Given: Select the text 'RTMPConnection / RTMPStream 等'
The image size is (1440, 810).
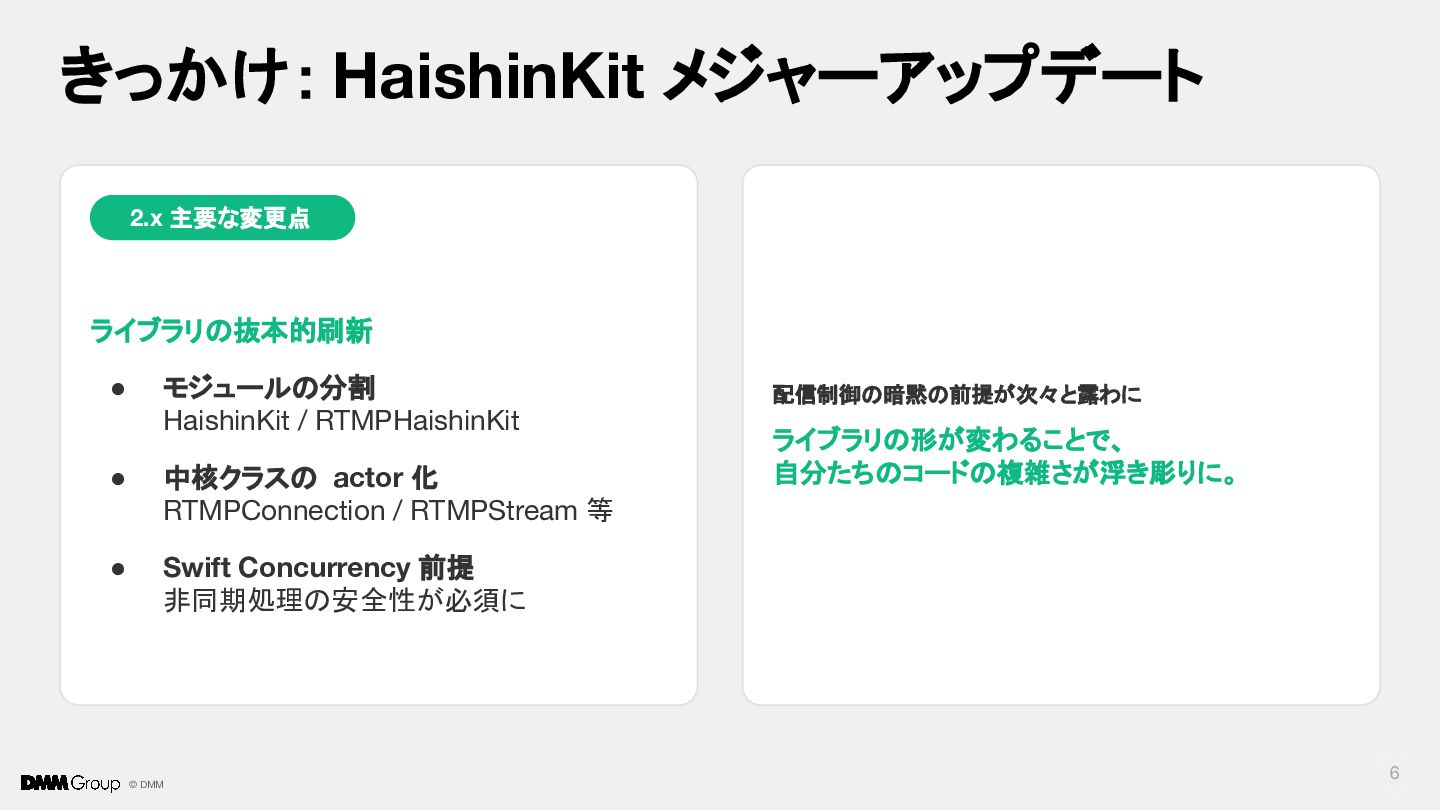Looking at the screenshot, I should tap(388, 511).
